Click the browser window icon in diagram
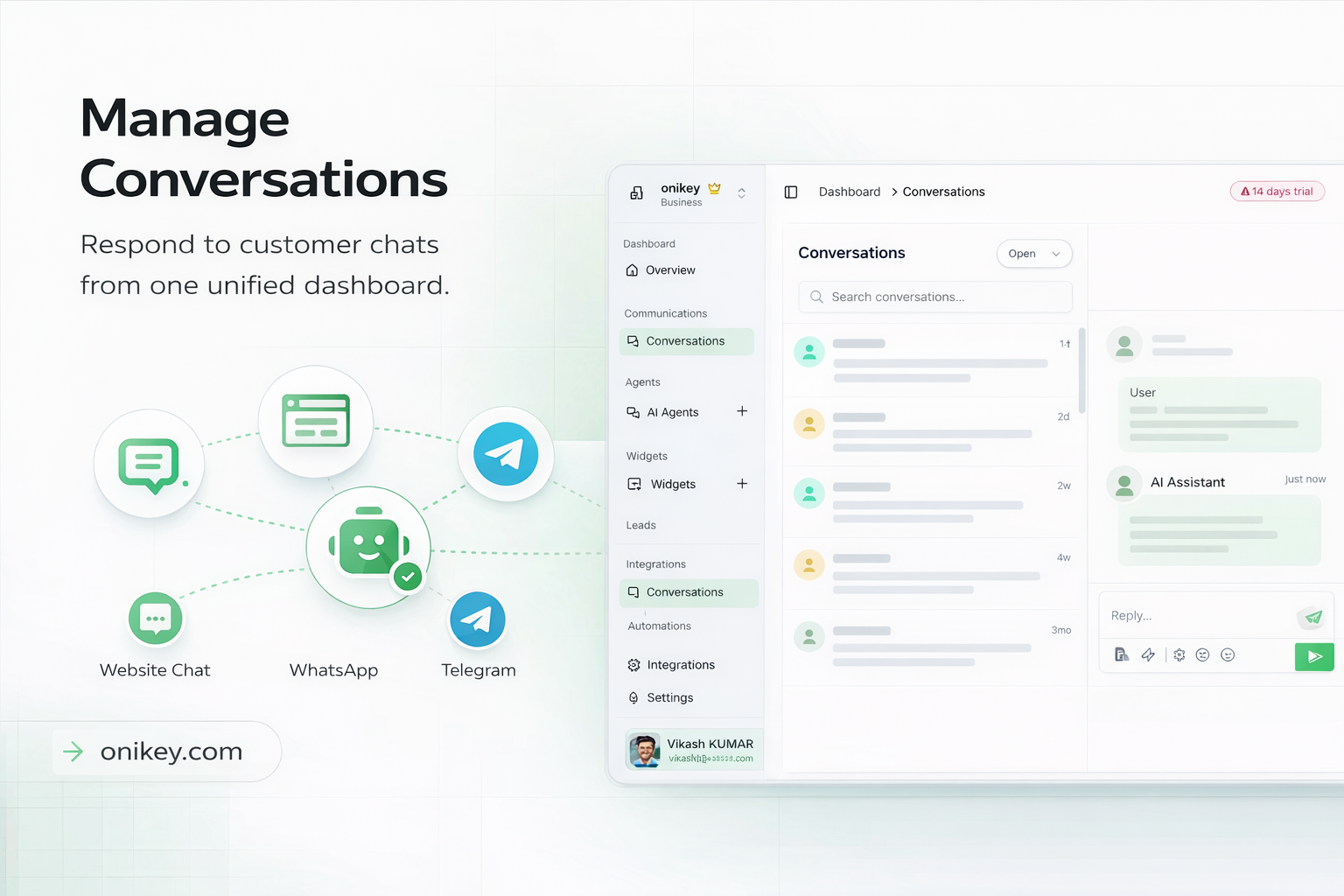The height and width of the screenshot is (896, 1344). [x=316, y=421]
